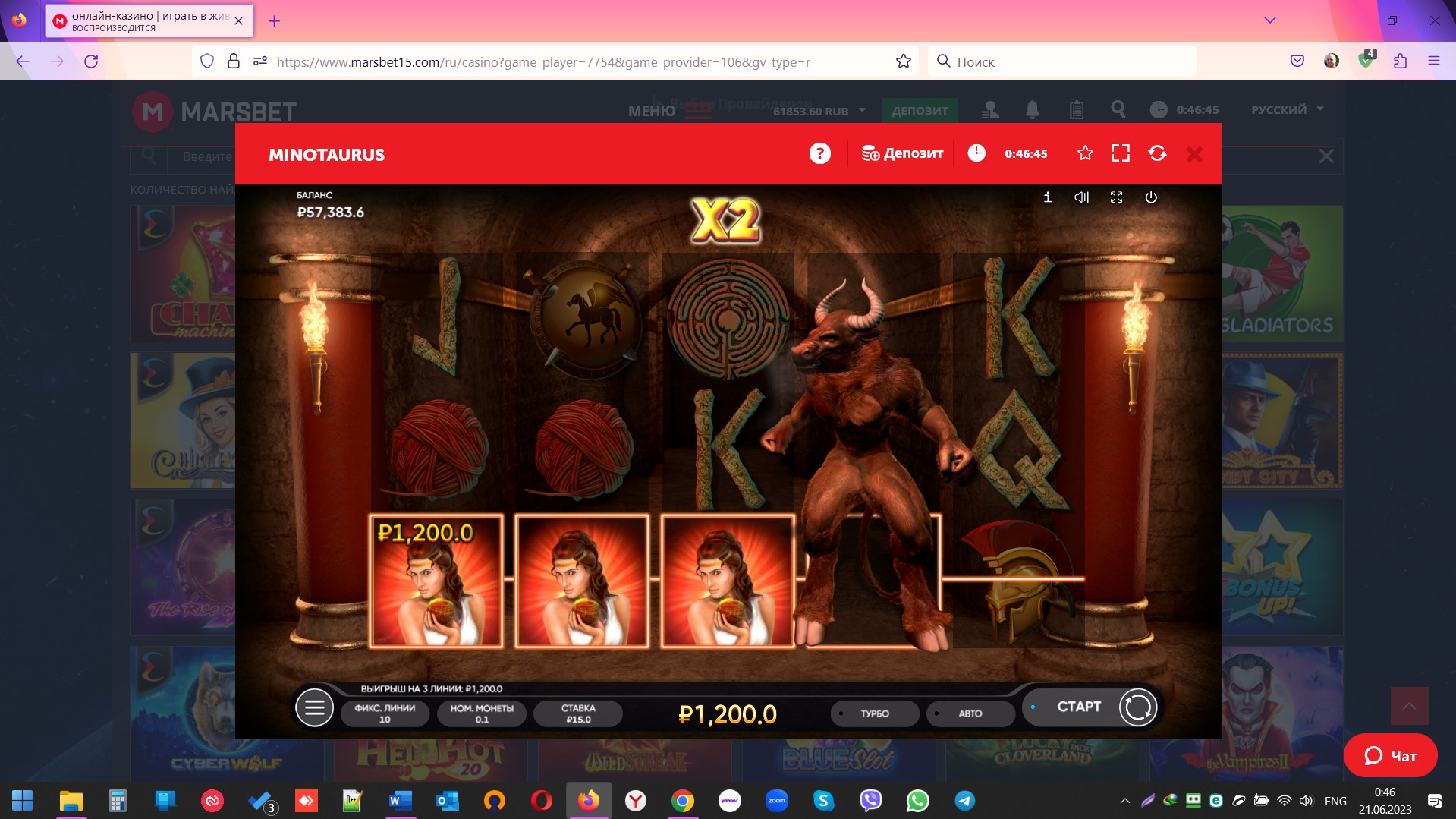Open the МЕНЮ site menu

pyautogui.click(x=670, y=111)
